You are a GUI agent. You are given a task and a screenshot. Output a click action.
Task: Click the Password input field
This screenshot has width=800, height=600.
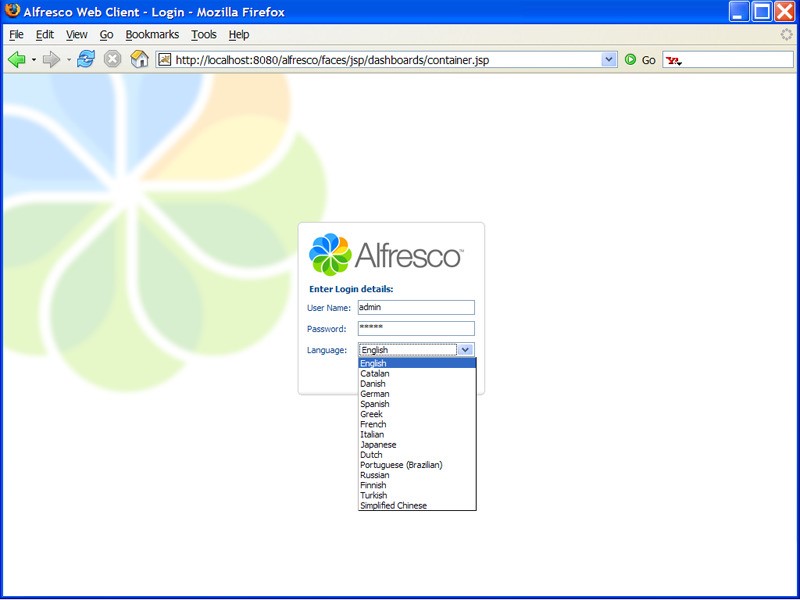coord(416,328)
